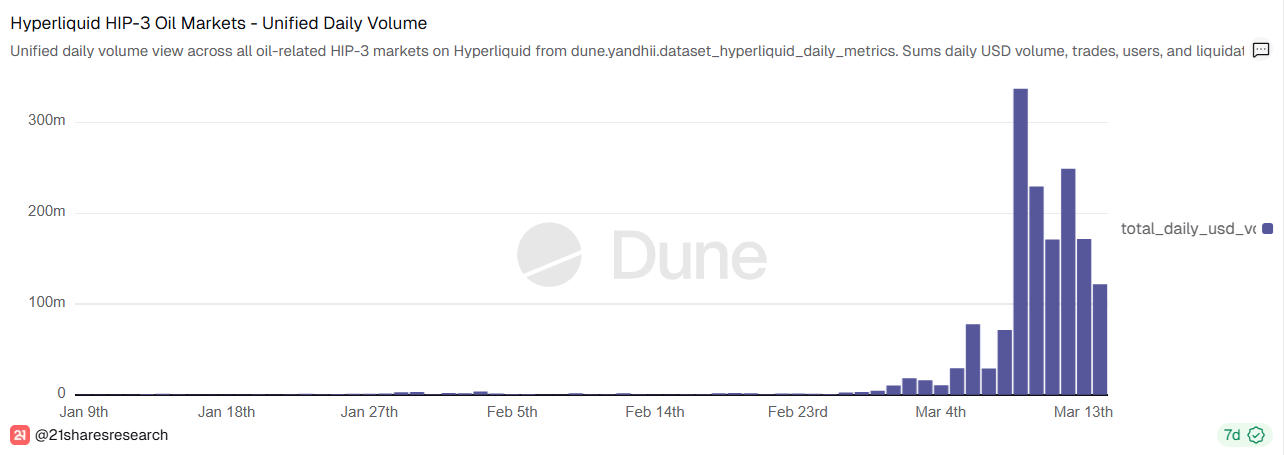
Task: Click the 200m y-axis label
Action: pos(49,212)
